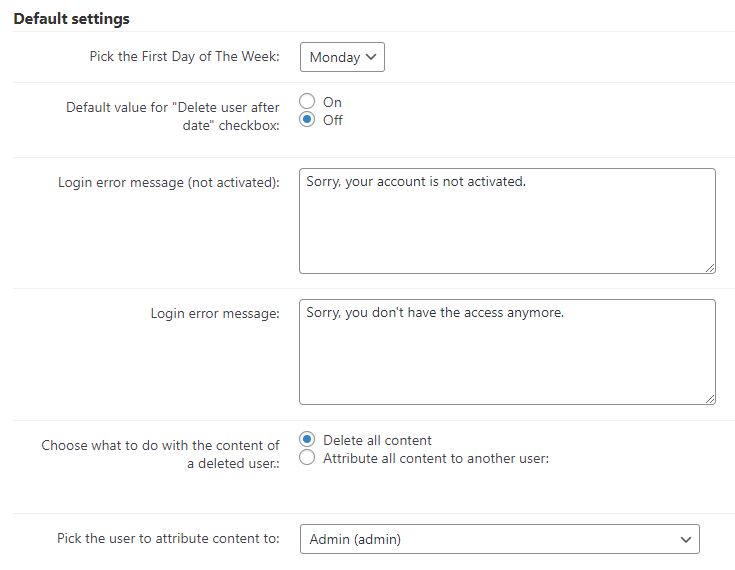Image resolution: width=735 pixels, height=570 pixels.
Task: Open the Admin (admin) user dropdown
Action: pyautogui.click(x=500, y=539)
